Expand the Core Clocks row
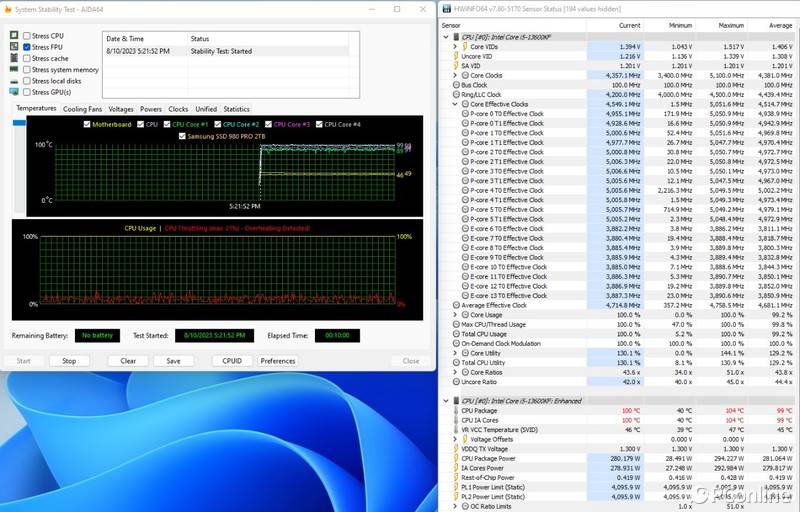Image resolution: width=800 pixels, height=512 pixels. (x=455, y=75)
